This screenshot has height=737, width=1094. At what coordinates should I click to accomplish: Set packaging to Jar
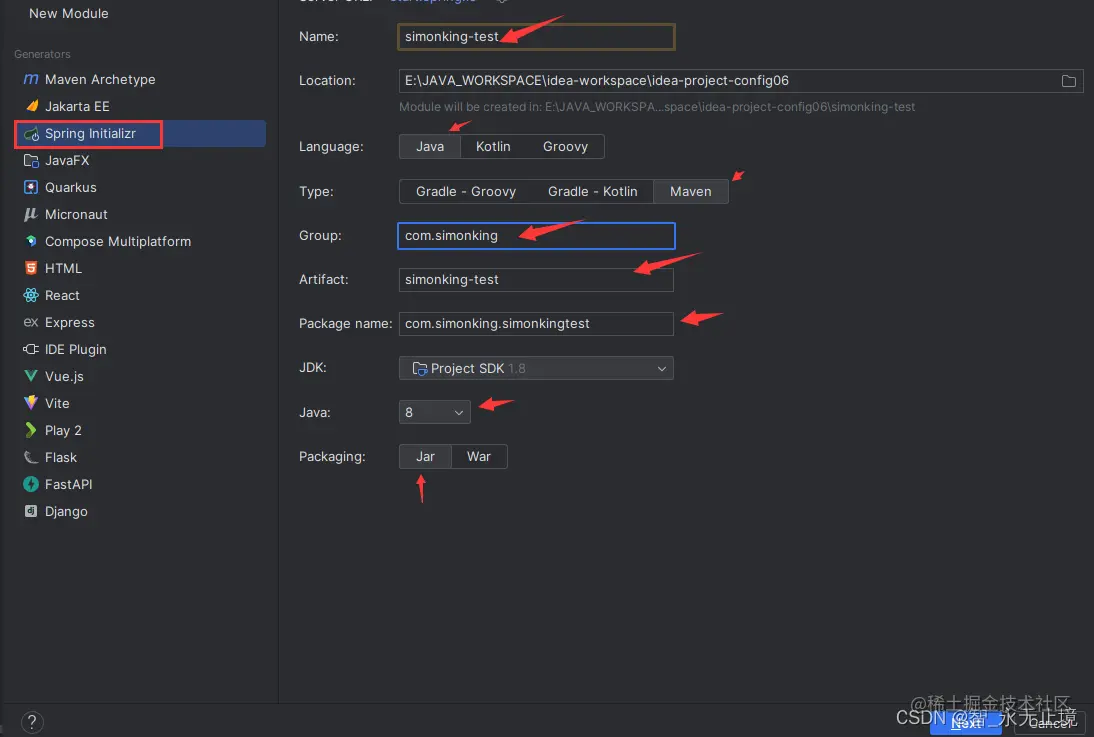(426, 456)
